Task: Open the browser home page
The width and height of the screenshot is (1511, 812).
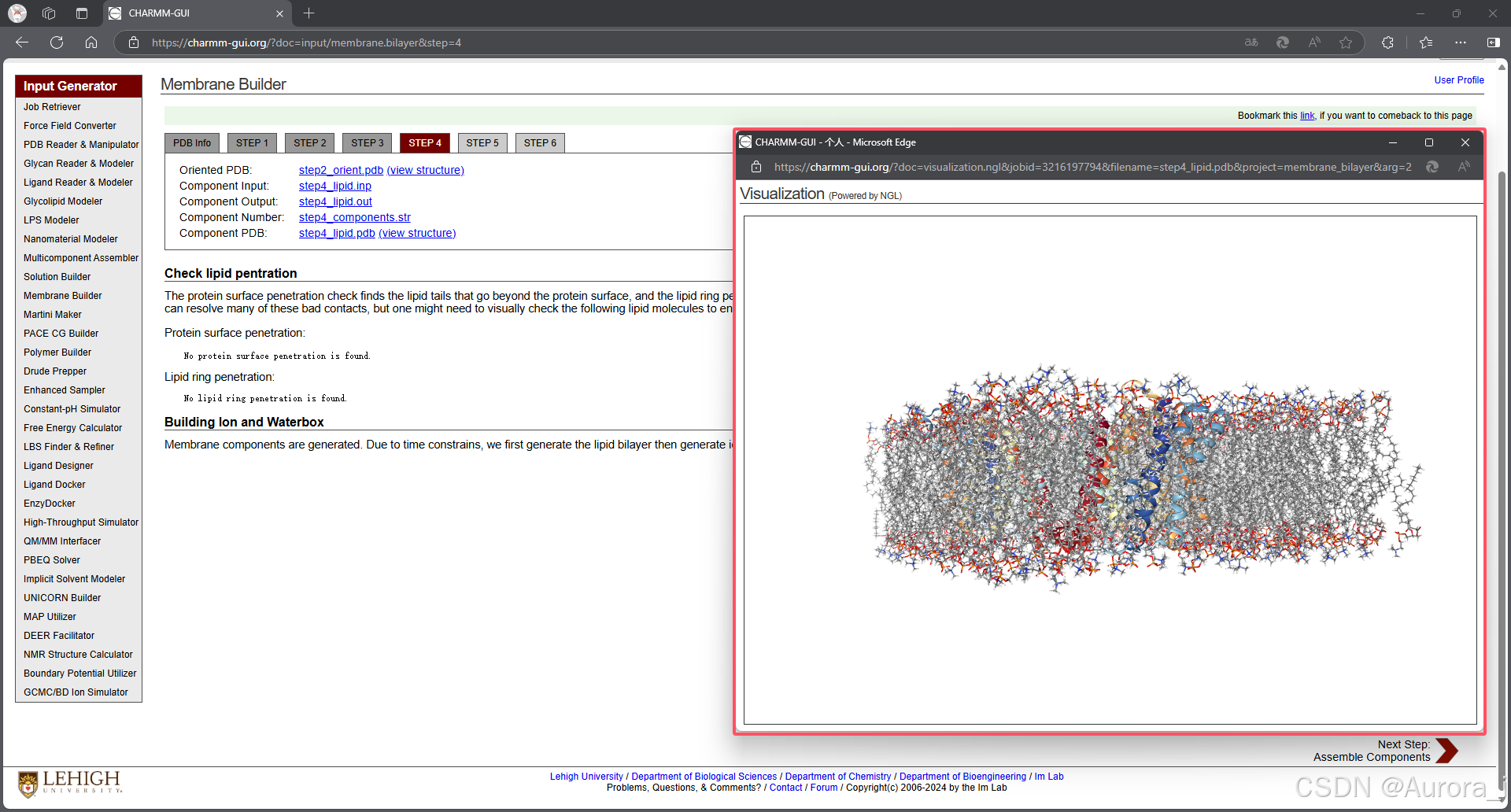Action: (91, 42)
